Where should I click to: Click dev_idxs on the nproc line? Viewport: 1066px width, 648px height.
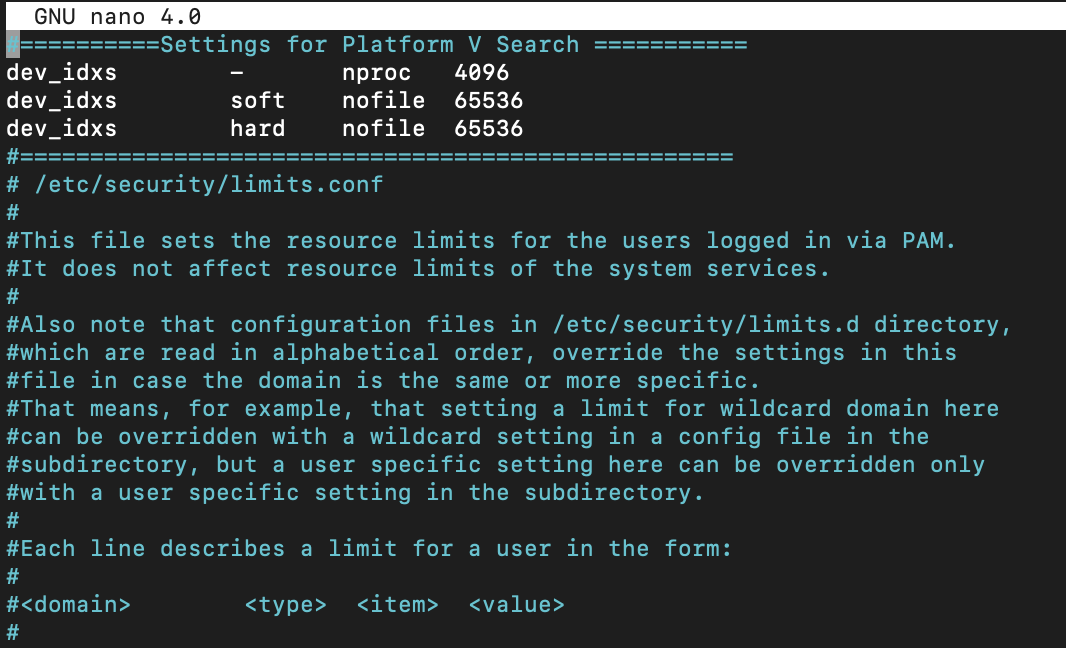pyautogui.click(x=61, y=73)
